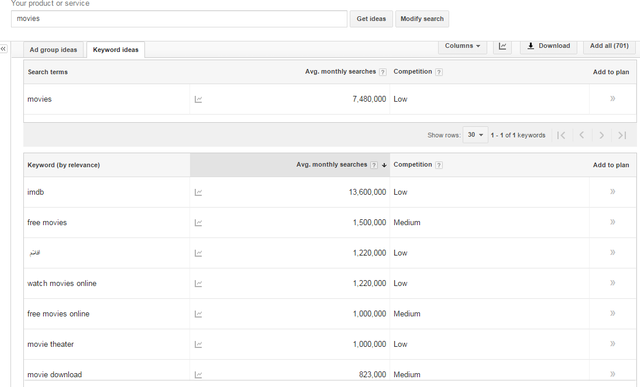This screenshot has height=387, width=640.
Task: Go to next page of keywords
Action: (x=601, y=135)
